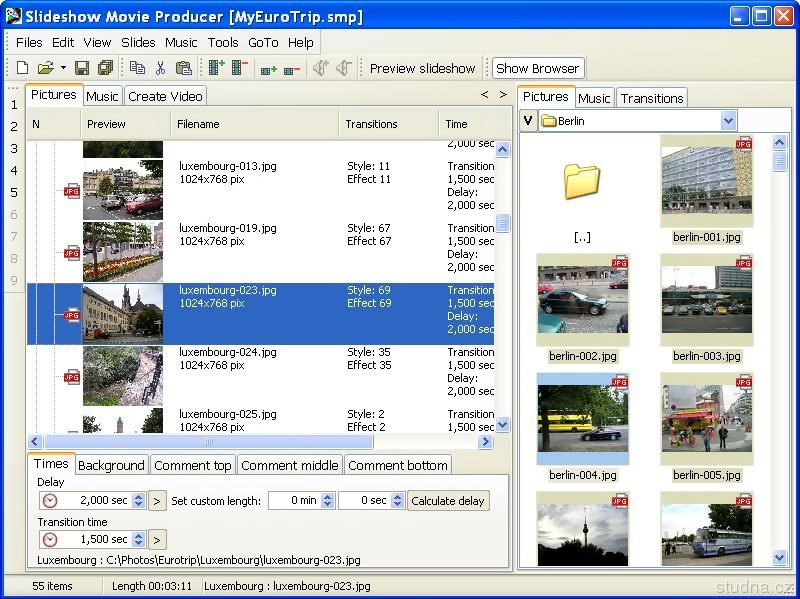Open the Slides menu
This screenshot has width=800, height=599.
[138, 42]
